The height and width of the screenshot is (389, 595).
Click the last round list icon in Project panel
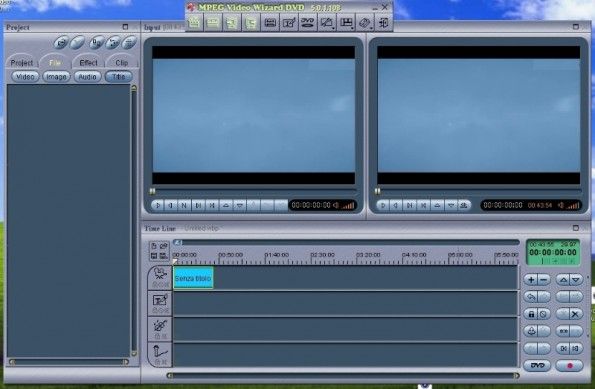[x=129, y=42]
